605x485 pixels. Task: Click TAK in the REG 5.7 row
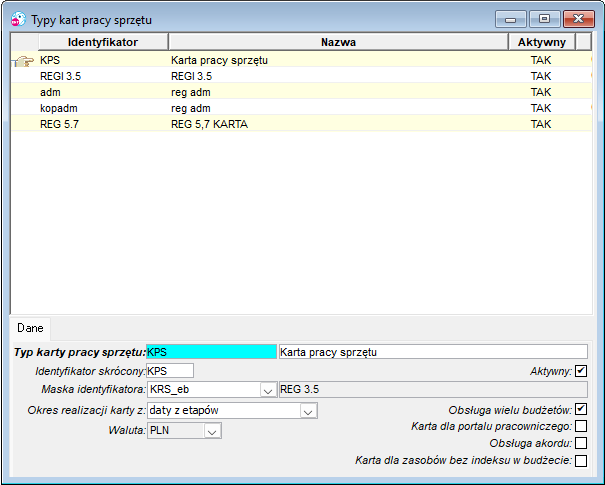pyautogui.click(x=541, y=124)
